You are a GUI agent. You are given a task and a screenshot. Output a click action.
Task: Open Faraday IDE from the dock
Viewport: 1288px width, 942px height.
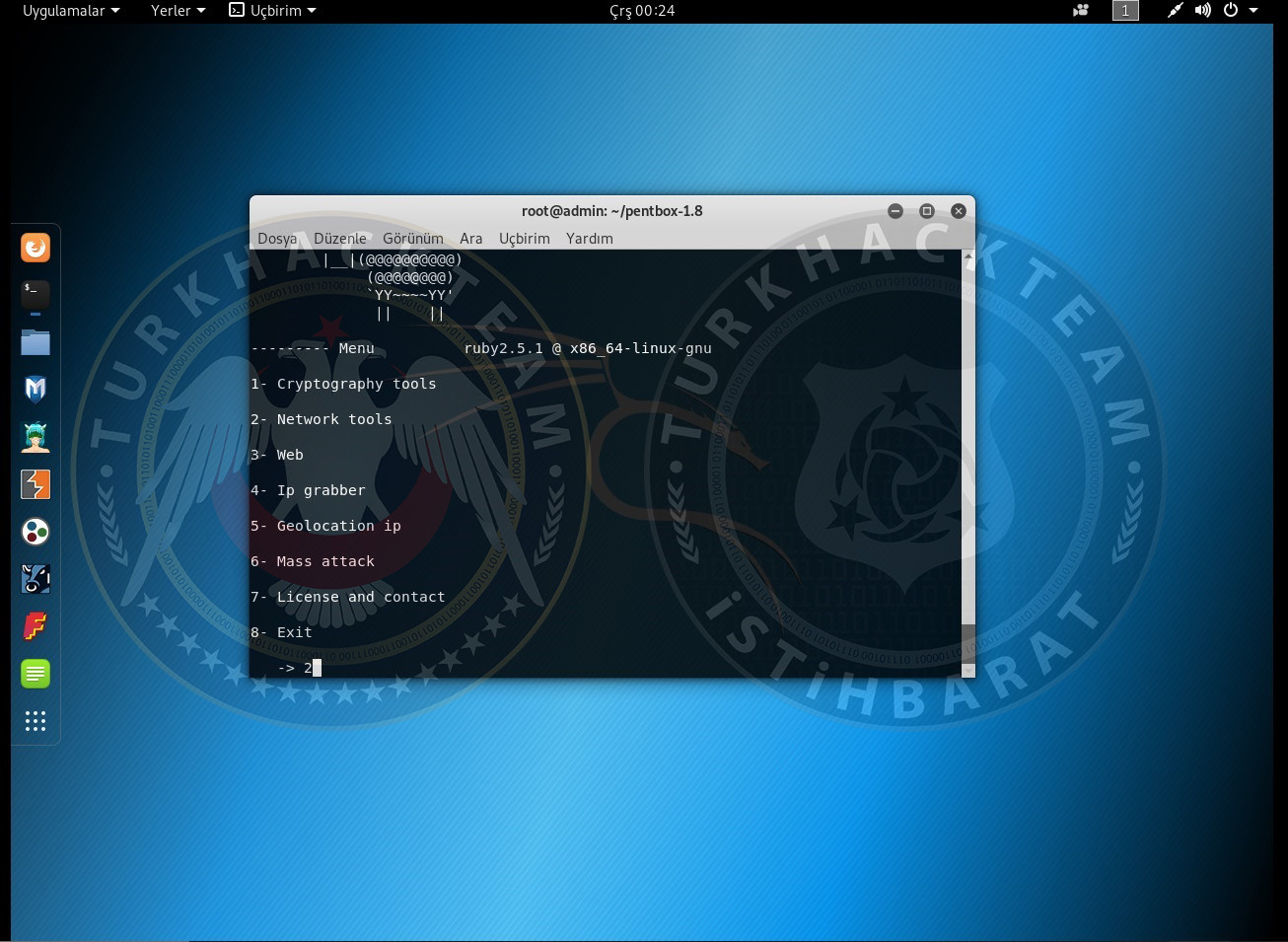[x=36, y=626]
